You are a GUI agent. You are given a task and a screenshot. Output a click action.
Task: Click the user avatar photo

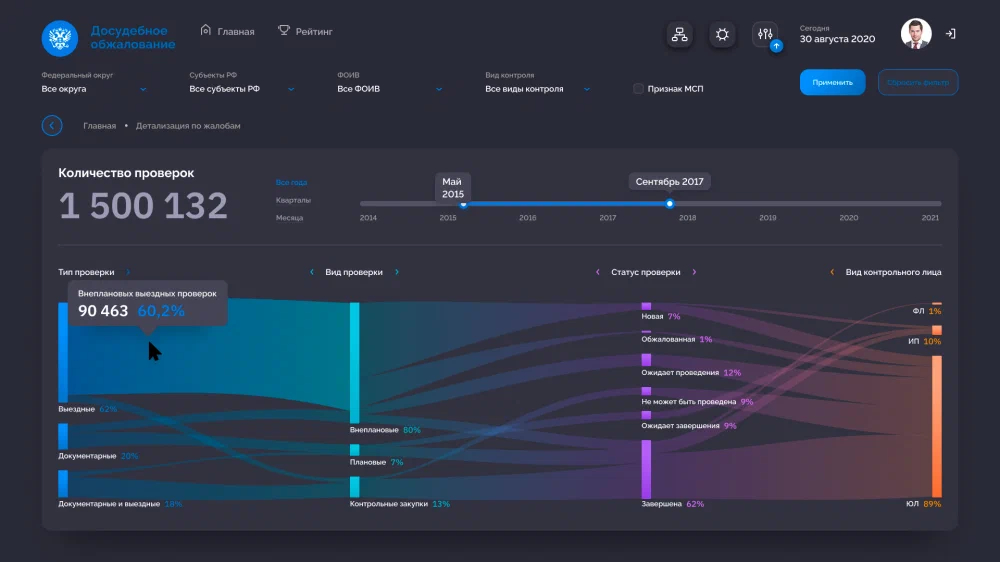(x=916, y=34)
